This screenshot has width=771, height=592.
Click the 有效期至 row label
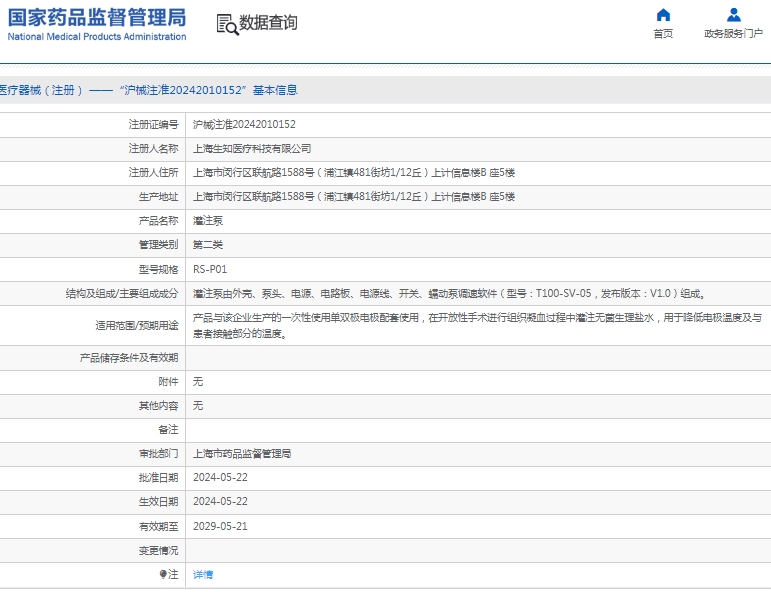[x=158, y=526]
